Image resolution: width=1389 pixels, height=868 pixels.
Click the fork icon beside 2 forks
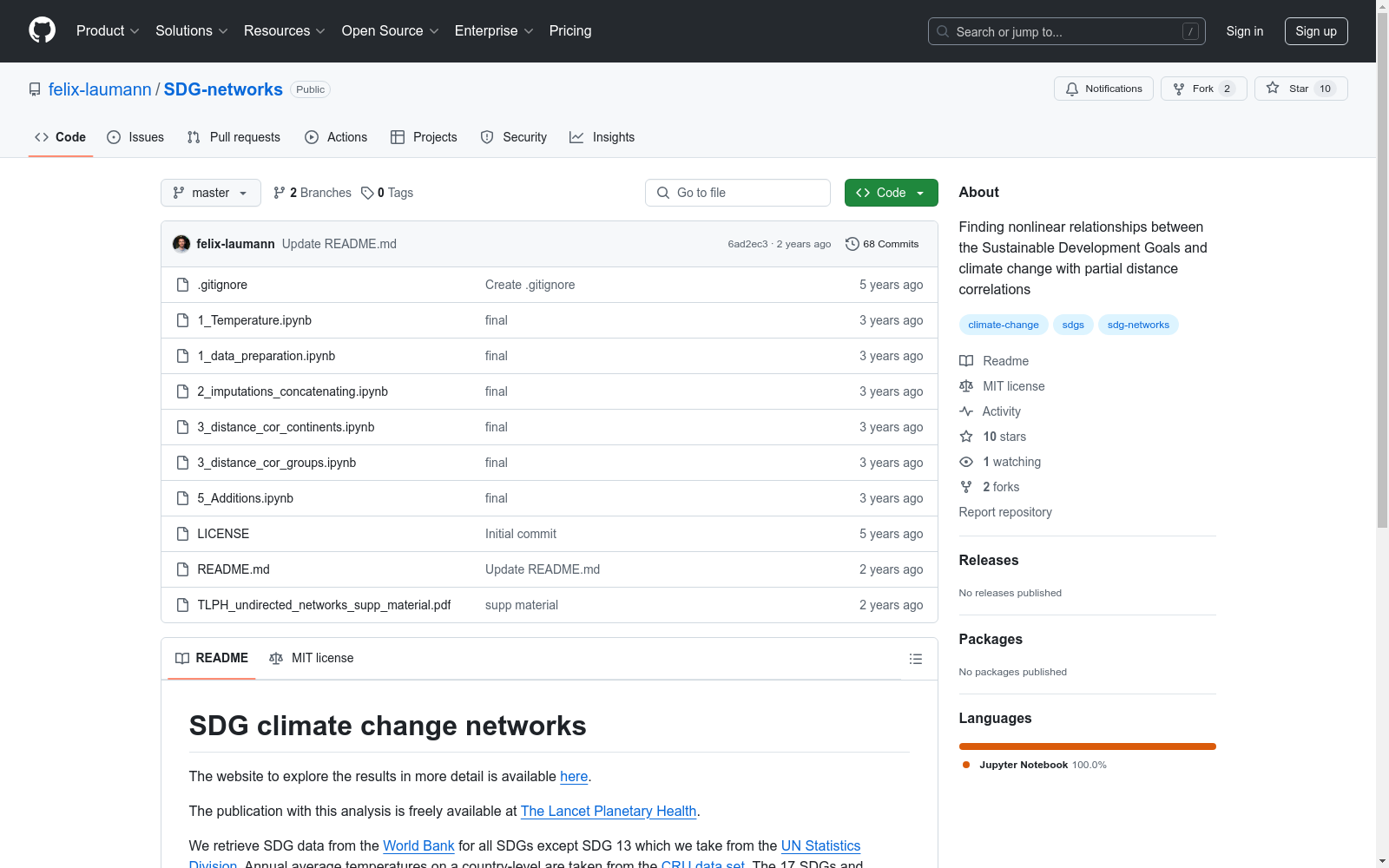point(966,487)
